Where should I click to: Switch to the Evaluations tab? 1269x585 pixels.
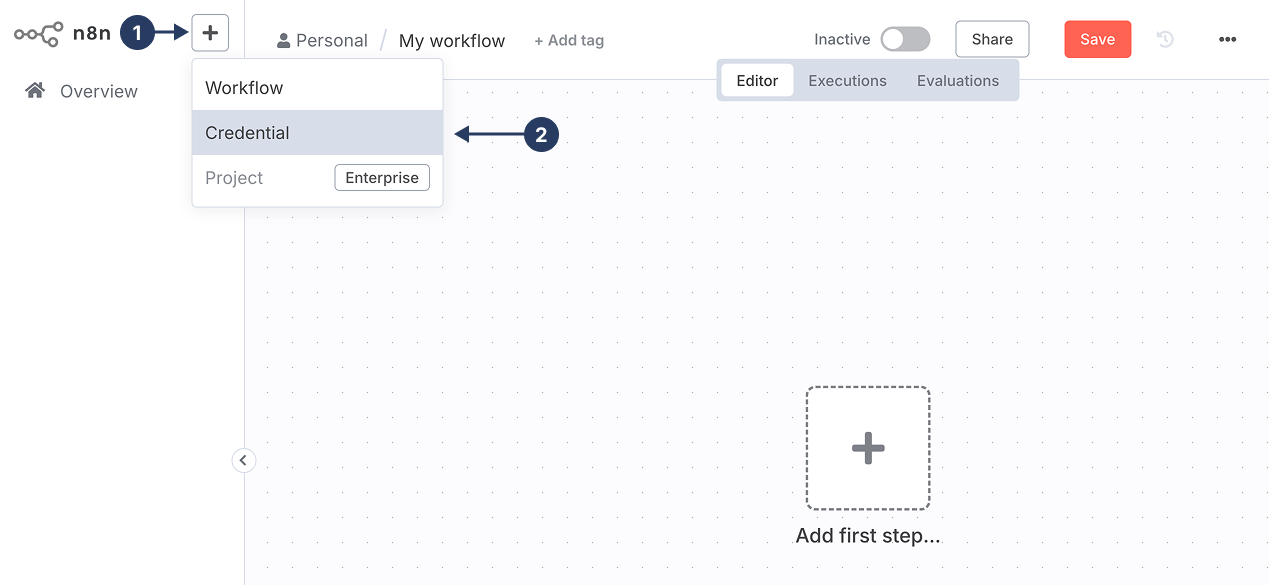pyautogui.click(x=957, y=81)
